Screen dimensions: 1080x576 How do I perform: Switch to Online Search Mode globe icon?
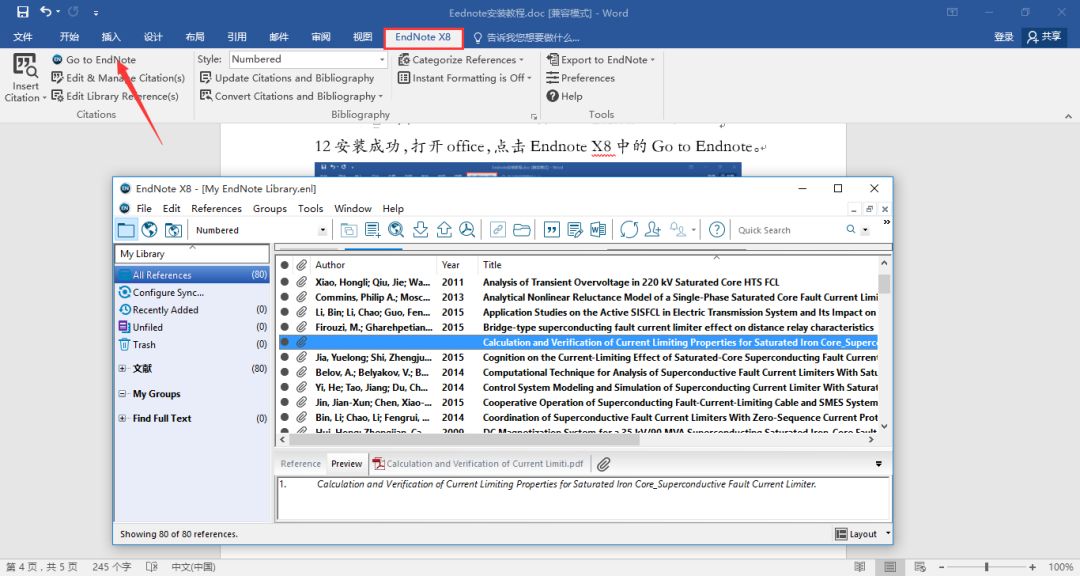[149, 229]
